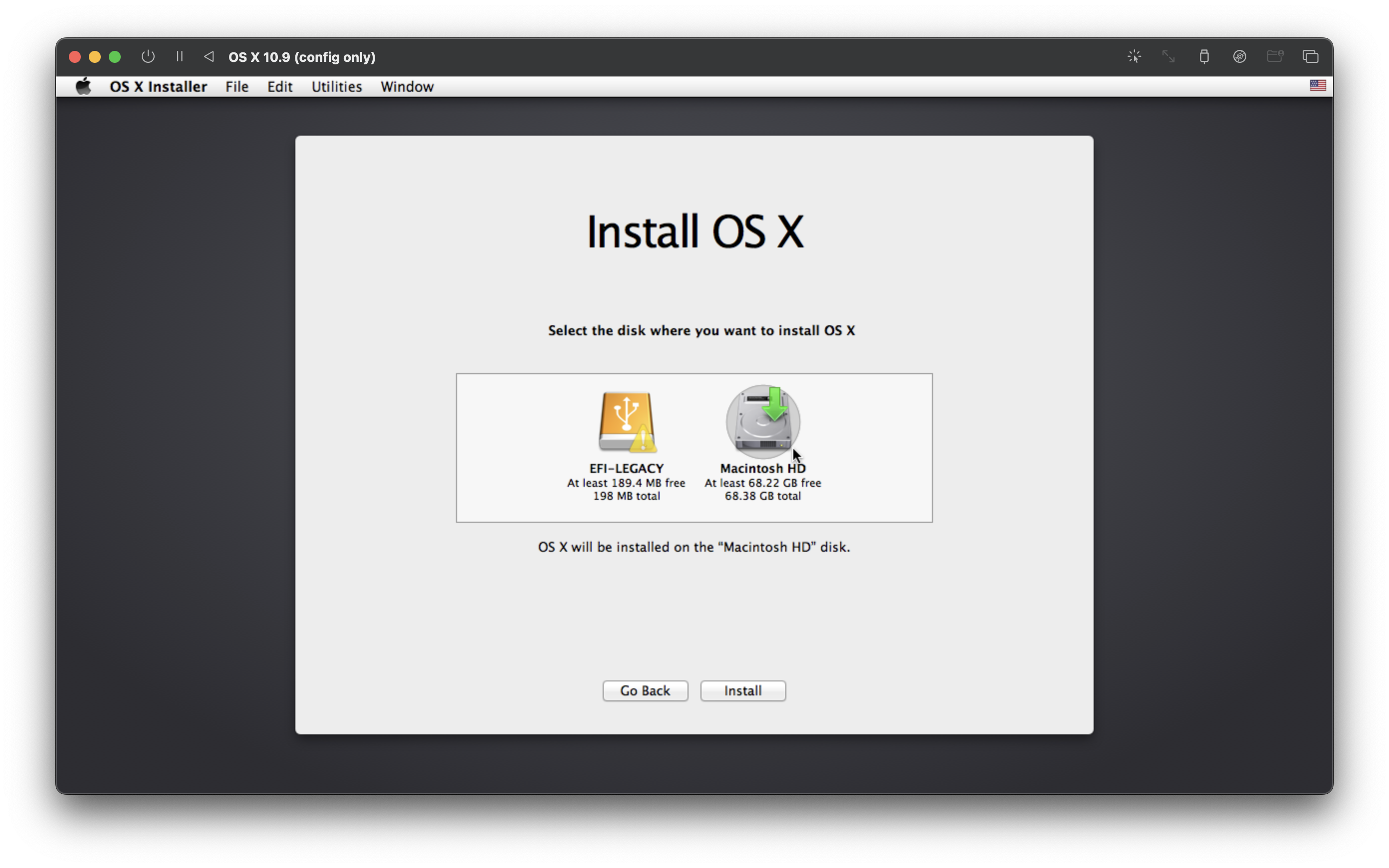Open the US flag input source menu
1389x868 pixels.
point(1317,85)
